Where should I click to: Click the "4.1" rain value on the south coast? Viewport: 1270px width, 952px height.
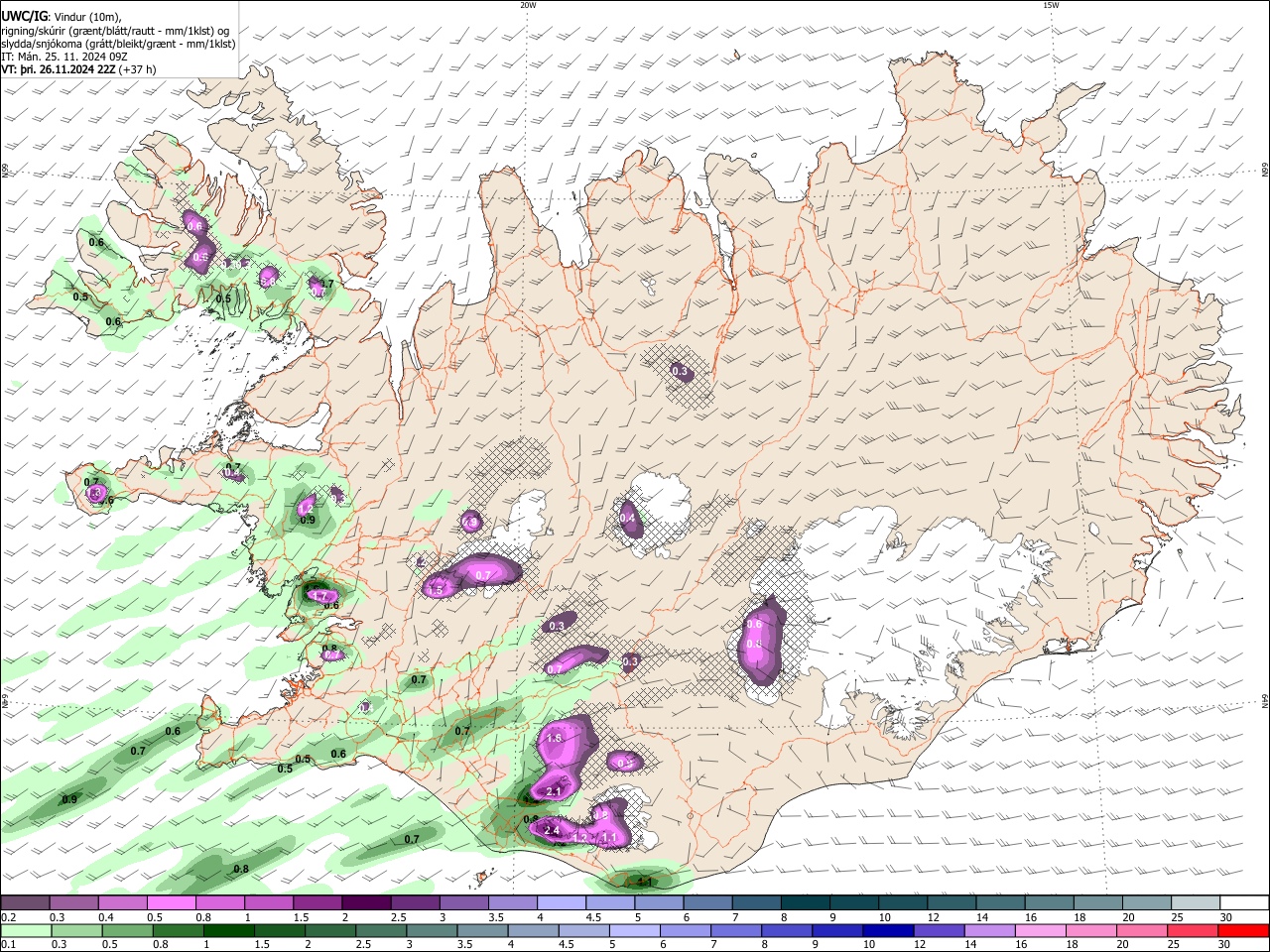tap(644, 882)
